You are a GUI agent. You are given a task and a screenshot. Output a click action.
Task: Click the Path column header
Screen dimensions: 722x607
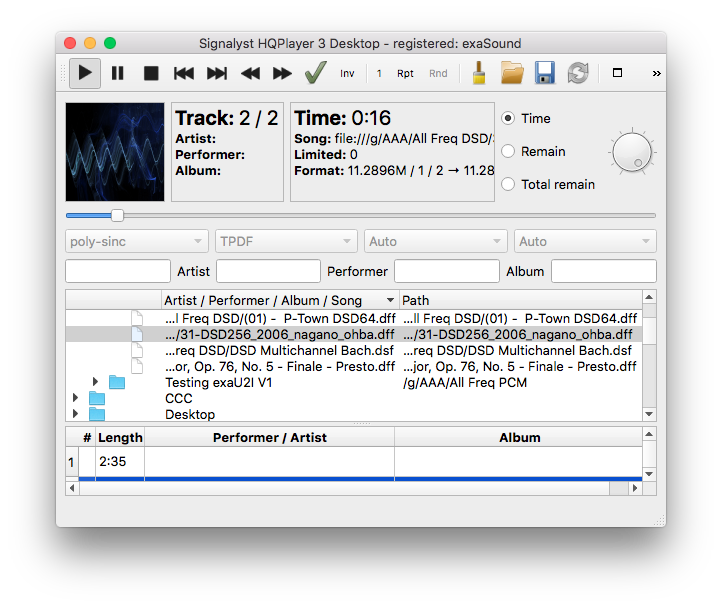pyautogui.click(x=520, y=300)
